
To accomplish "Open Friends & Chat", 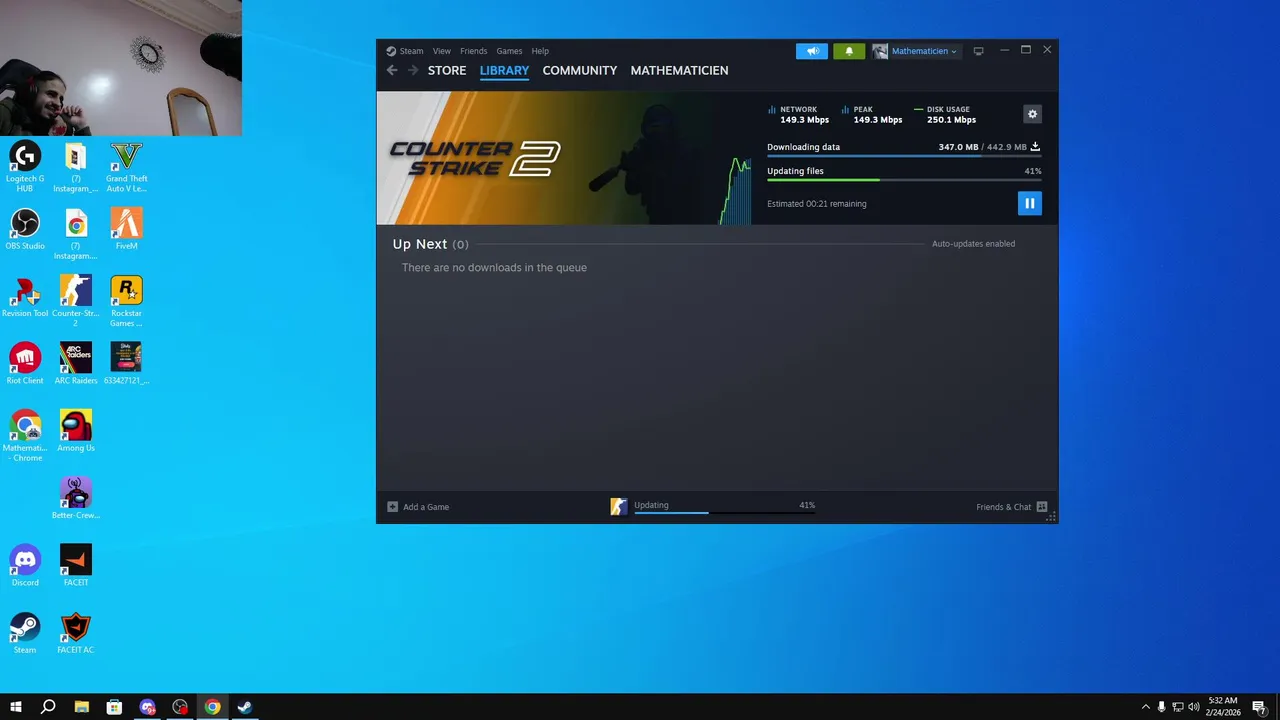I will 1011,507.
